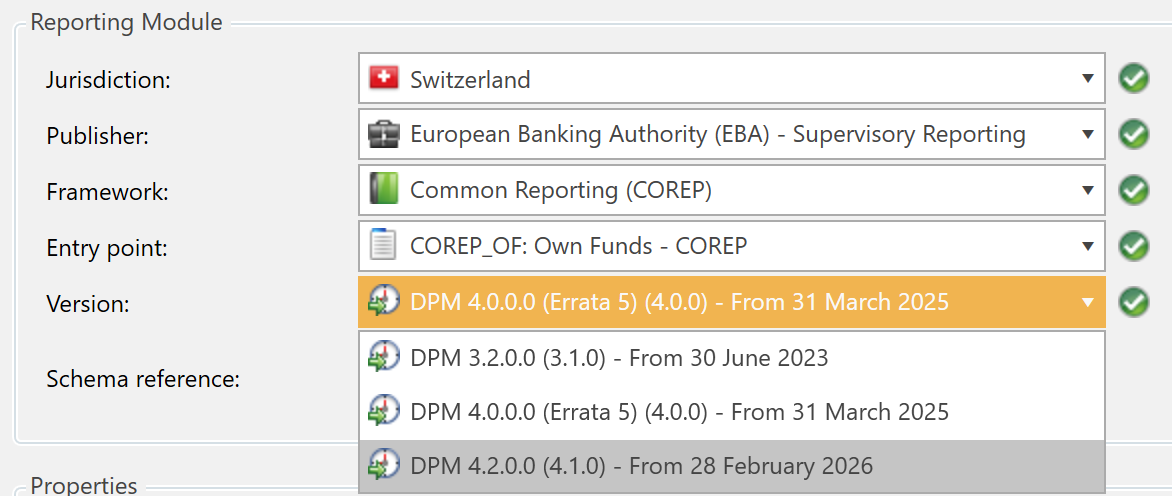The image size is (1172, 496).
Task: Collapse the Version dropdown highlighted in orange
Action: pyautogui.click(x=731, y=302)
